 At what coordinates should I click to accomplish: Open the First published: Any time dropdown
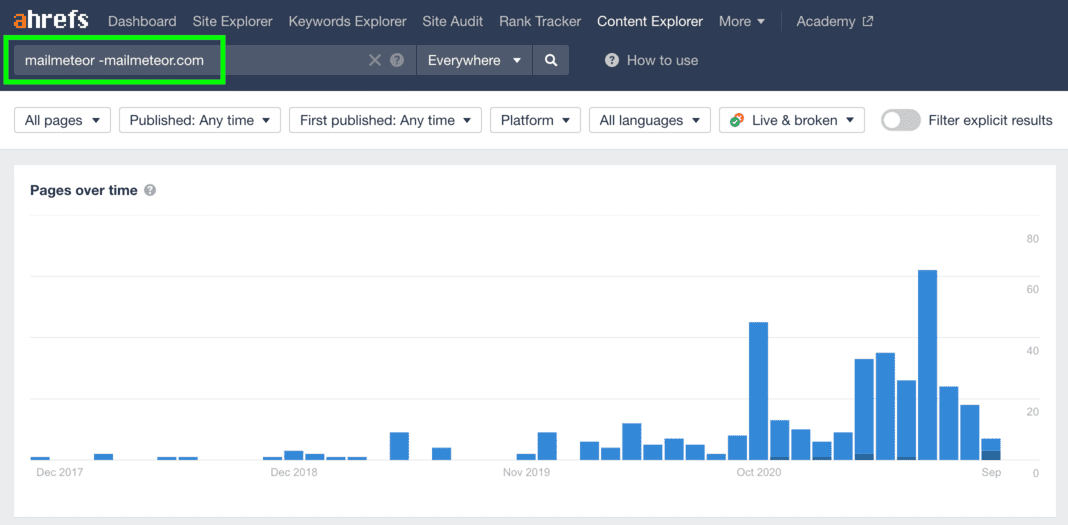[386, 121]
